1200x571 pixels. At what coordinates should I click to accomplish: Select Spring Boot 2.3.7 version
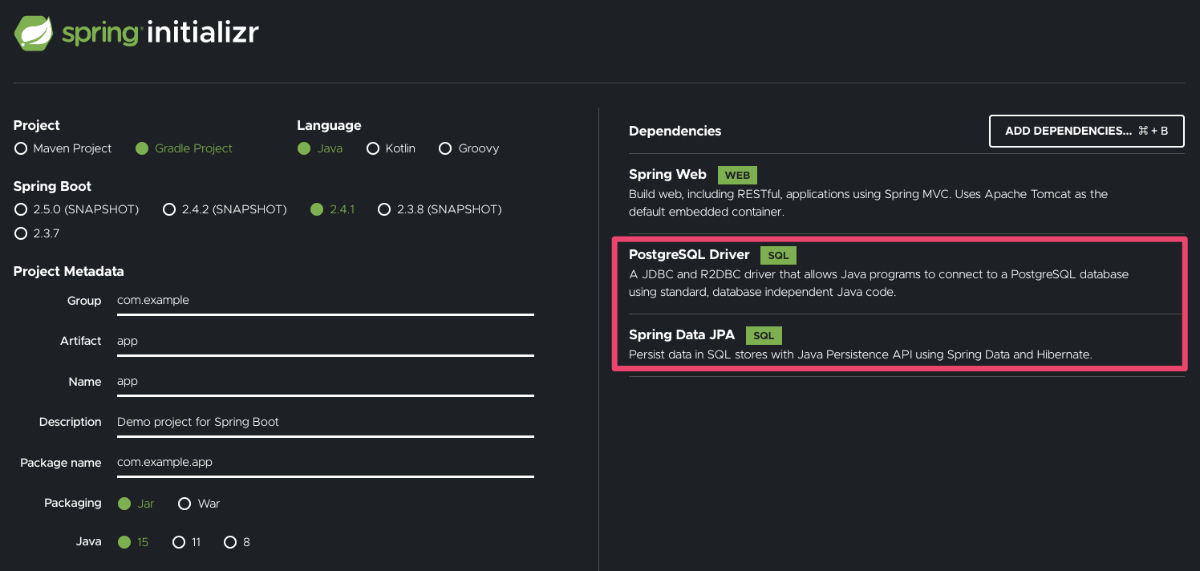tap(20, 233)
